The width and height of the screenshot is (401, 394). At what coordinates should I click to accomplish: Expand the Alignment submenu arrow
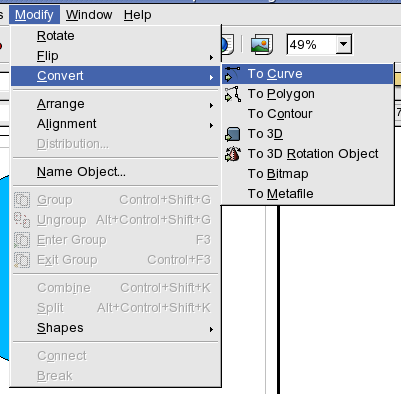coord(211,125)
